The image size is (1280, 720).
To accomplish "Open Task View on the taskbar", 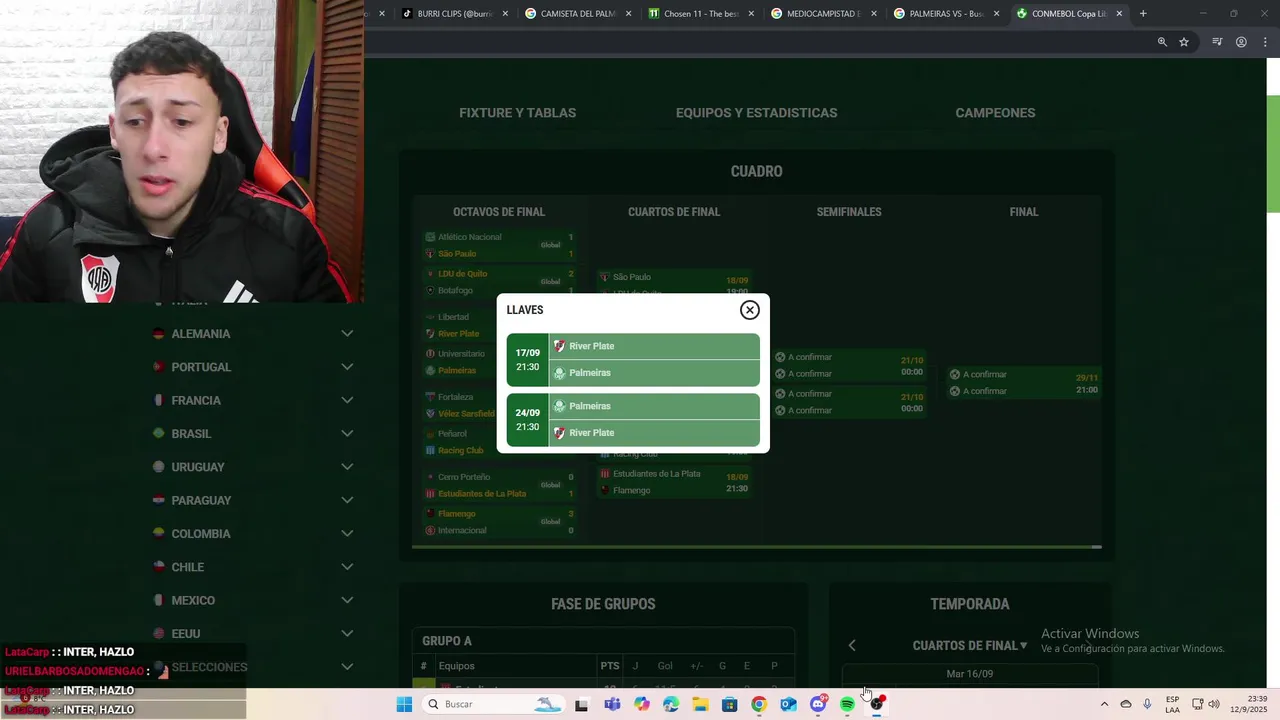I will tap(581, 704).
